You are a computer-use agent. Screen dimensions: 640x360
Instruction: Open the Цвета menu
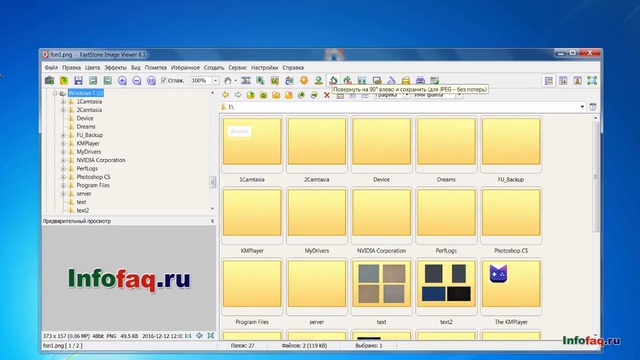pyautogui.click(x=93, y=68)
